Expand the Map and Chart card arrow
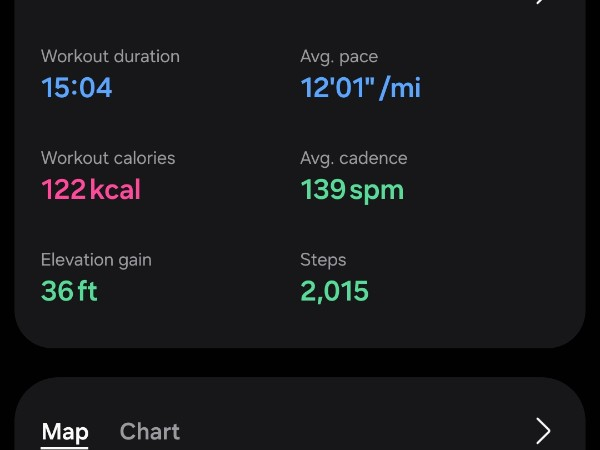The height and width of the screenshot is (450, 600). [543, 431]
